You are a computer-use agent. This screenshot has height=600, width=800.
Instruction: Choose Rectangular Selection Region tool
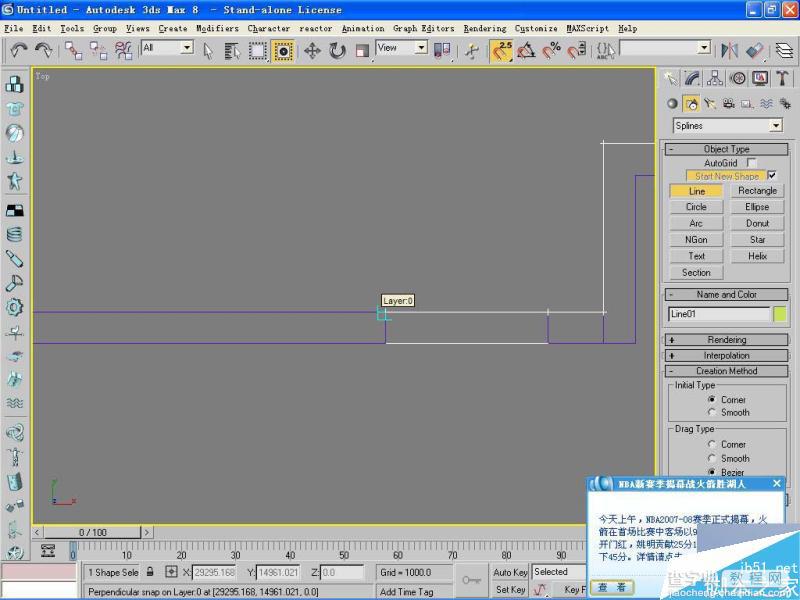click(258, 51)
